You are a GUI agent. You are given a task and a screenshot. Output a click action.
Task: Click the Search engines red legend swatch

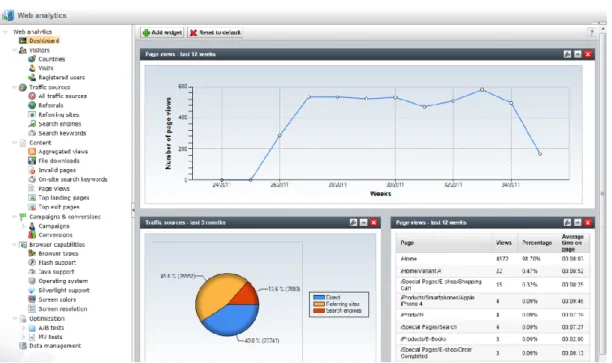(x=319, y=311)
